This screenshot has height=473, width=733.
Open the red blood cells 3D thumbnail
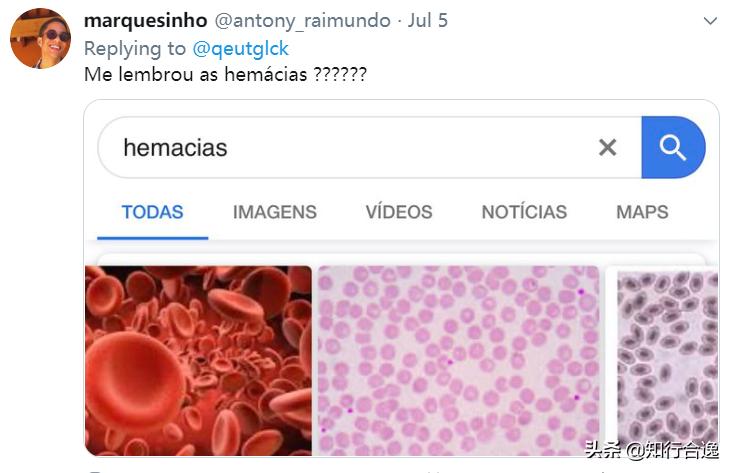199,360
